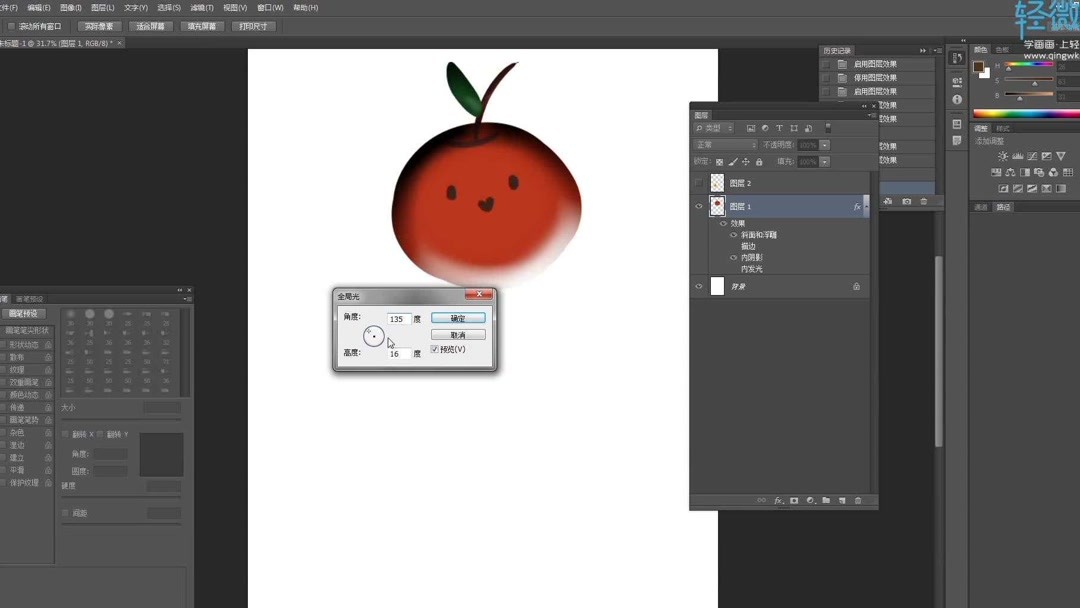Click 确定 in the 全局光 dialog

[458, 316]
